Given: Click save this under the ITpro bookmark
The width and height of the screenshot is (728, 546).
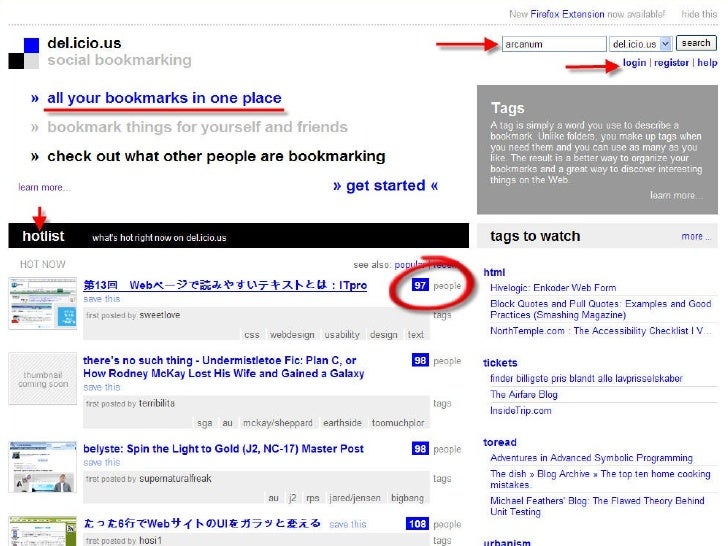Looking at the screenshot, I should [102, 299].
